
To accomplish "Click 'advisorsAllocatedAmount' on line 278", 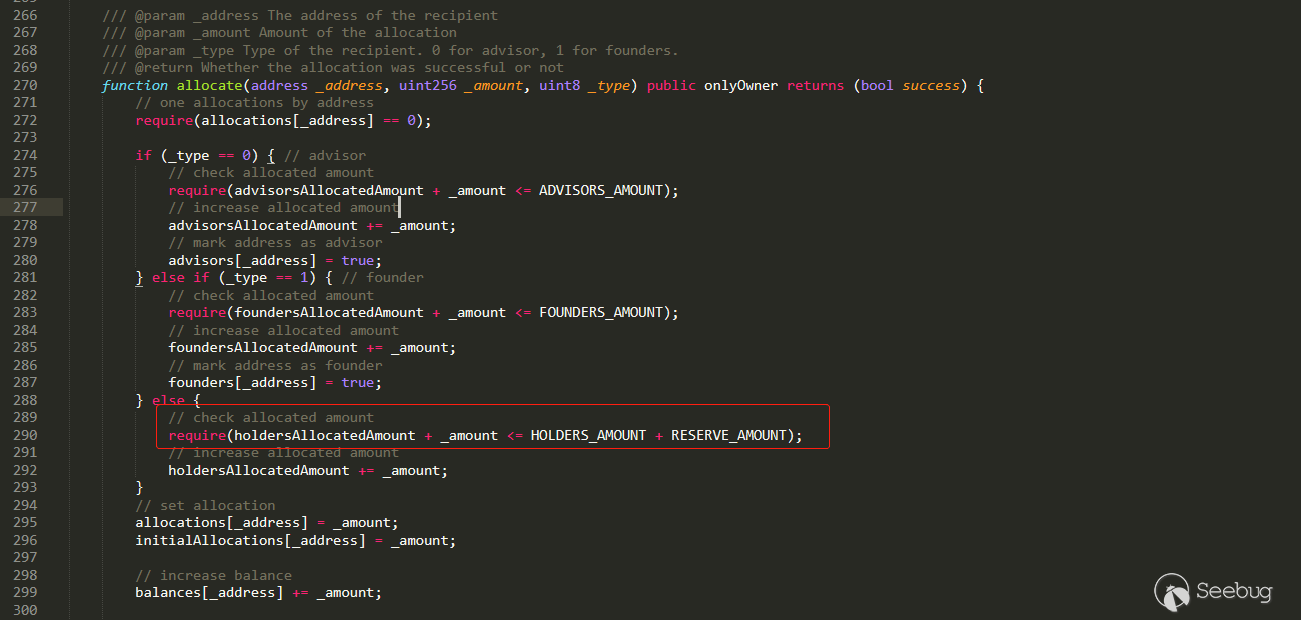I will click(x=262, y=226).
